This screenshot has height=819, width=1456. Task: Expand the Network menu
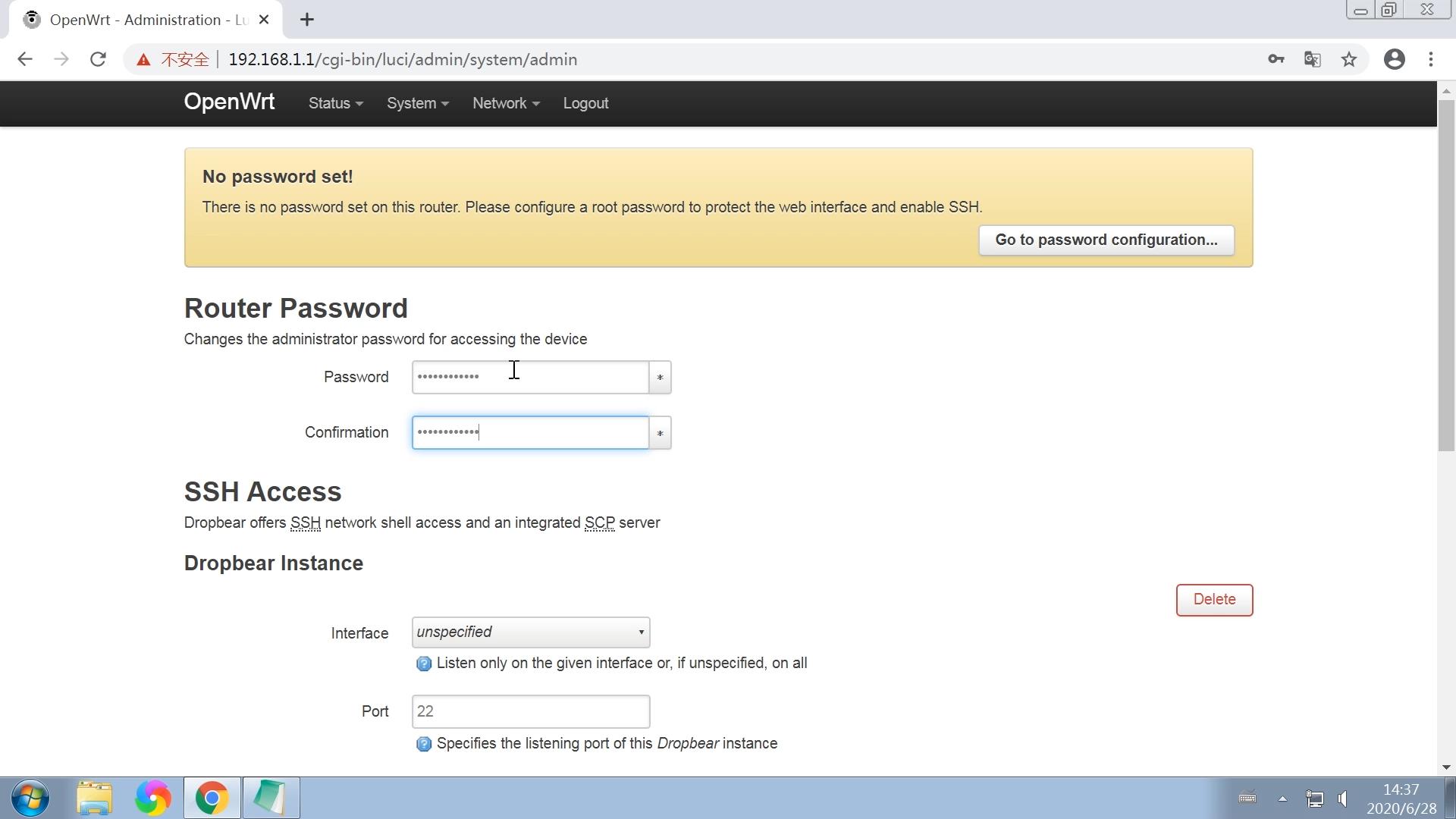tap(506, 103)
